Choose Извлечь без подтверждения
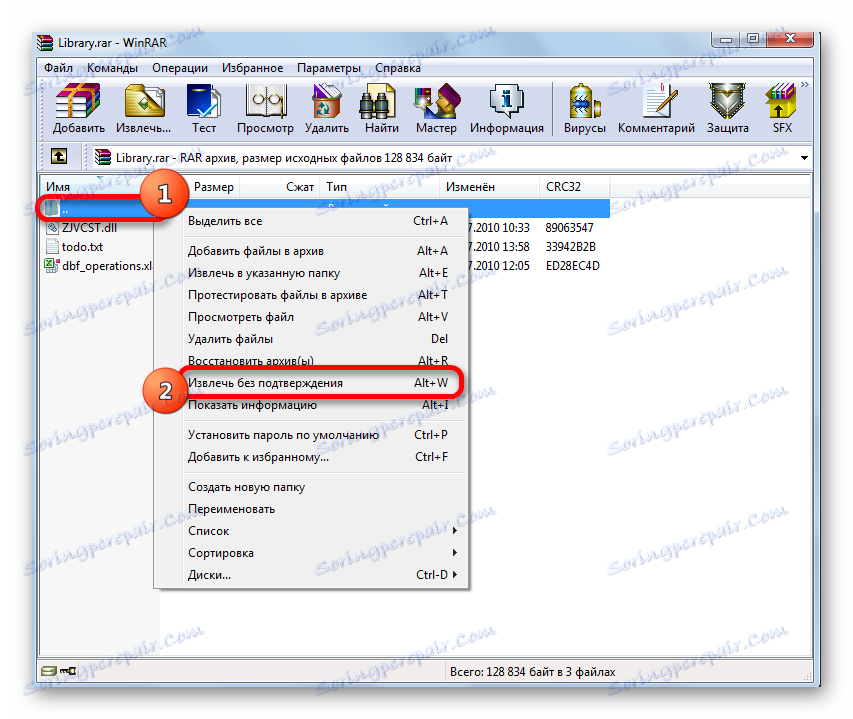Image resolution: width=853 pixels, height=719 pixels. tap(325, 383)
